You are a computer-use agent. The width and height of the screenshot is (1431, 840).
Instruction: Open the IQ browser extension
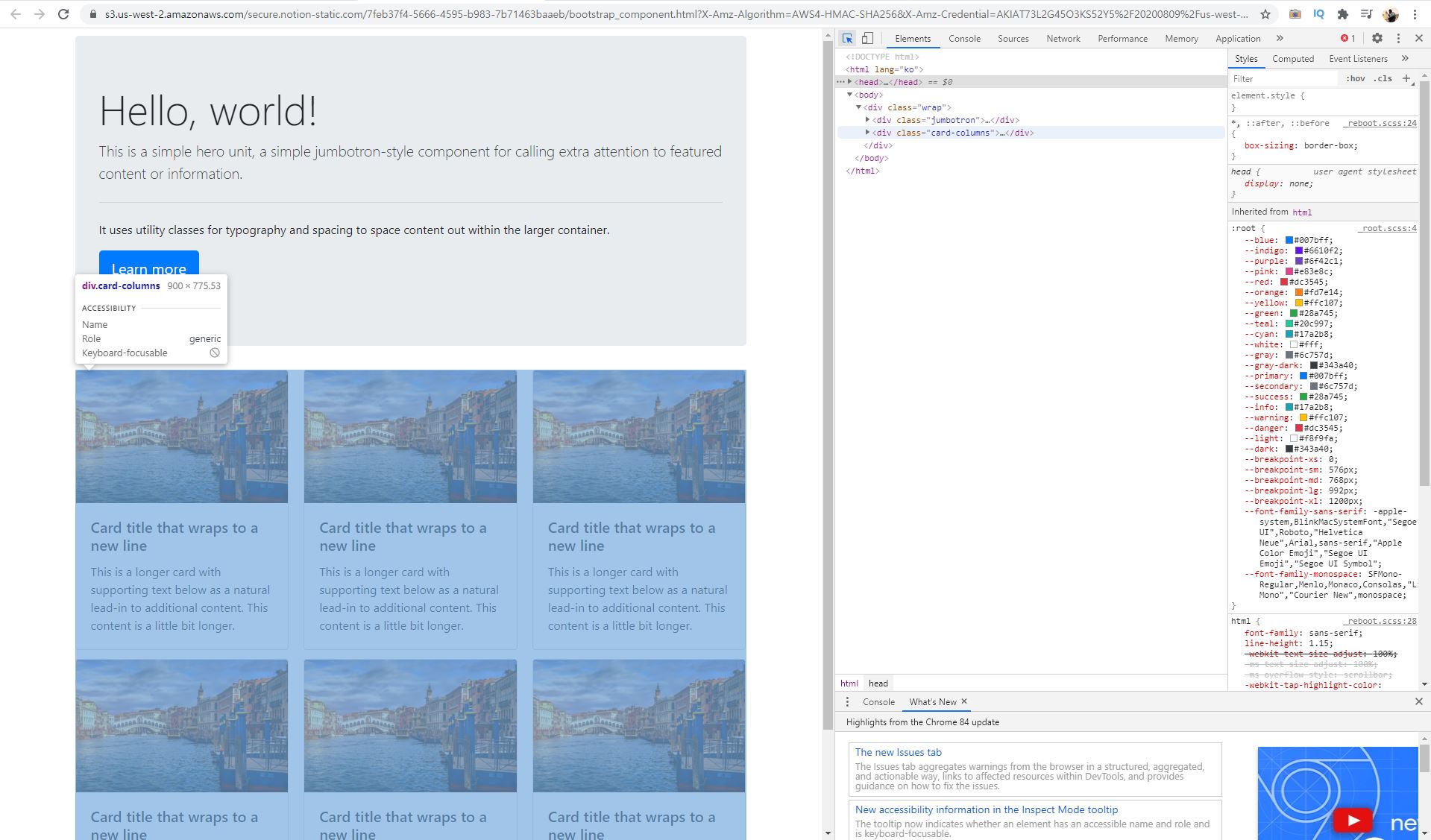1318,14
